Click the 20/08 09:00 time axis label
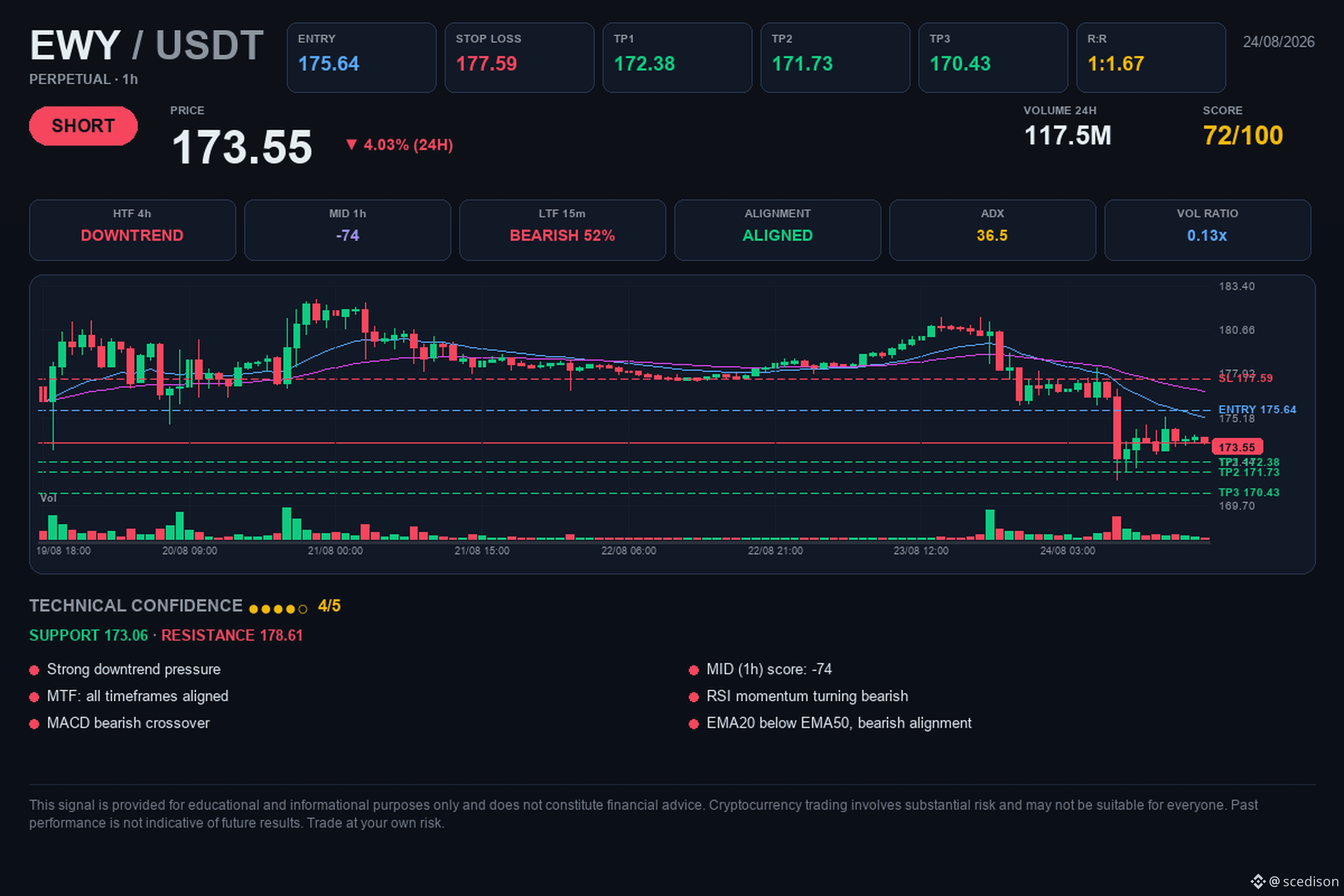The image size is (1344, 896). [189, 551]
